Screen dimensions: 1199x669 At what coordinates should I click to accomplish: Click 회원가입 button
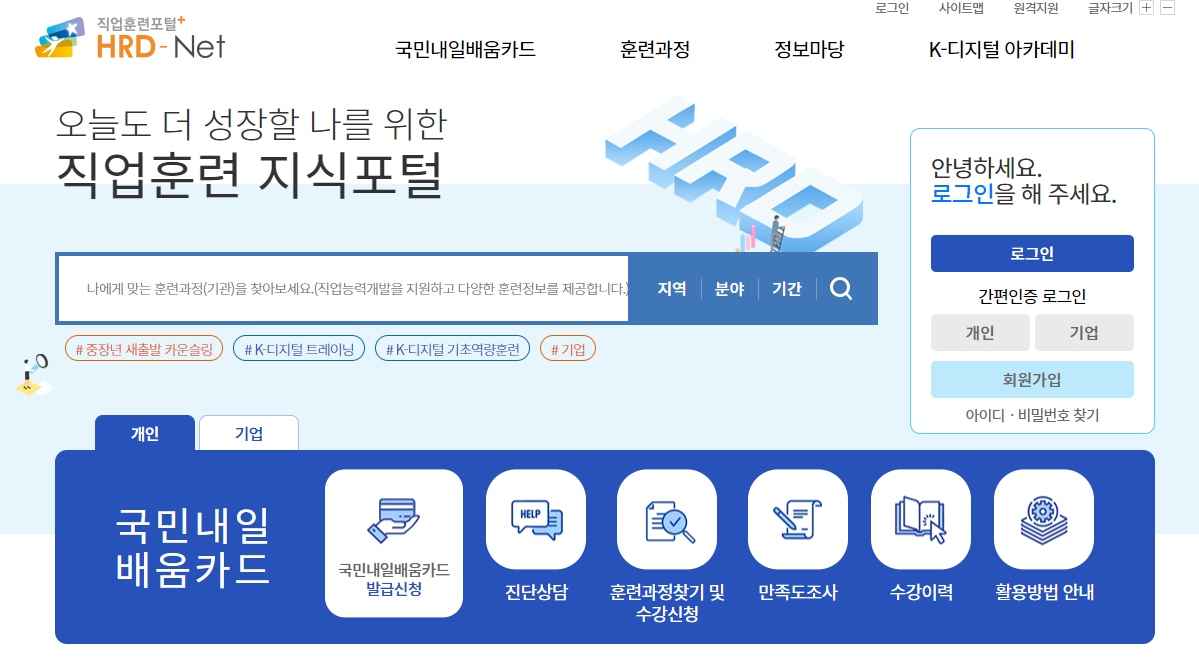tap(1032, 379)
